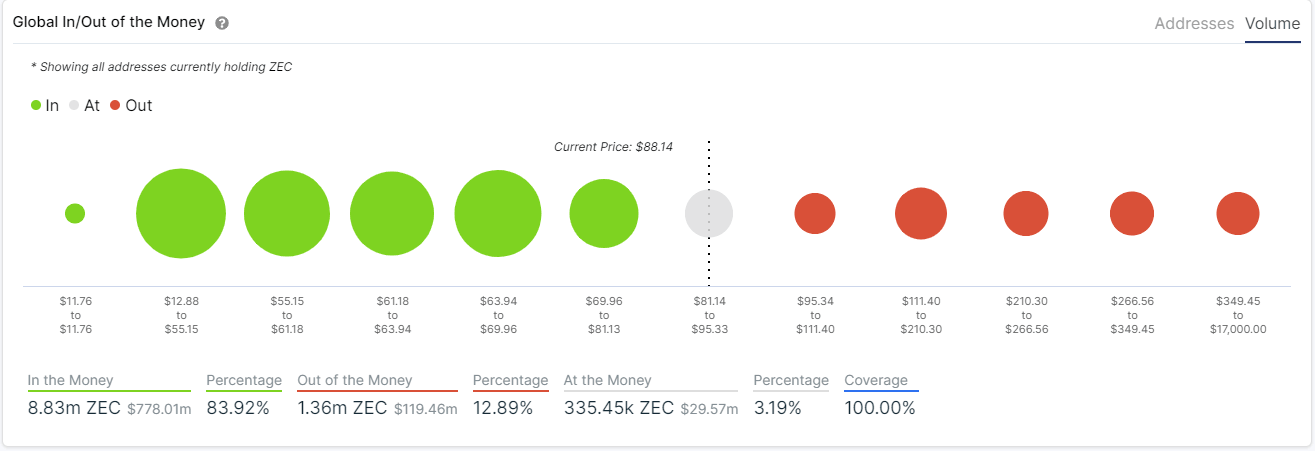Click the gray at-the-money bubble
The image size is (1315, 451).
(709, 213)
